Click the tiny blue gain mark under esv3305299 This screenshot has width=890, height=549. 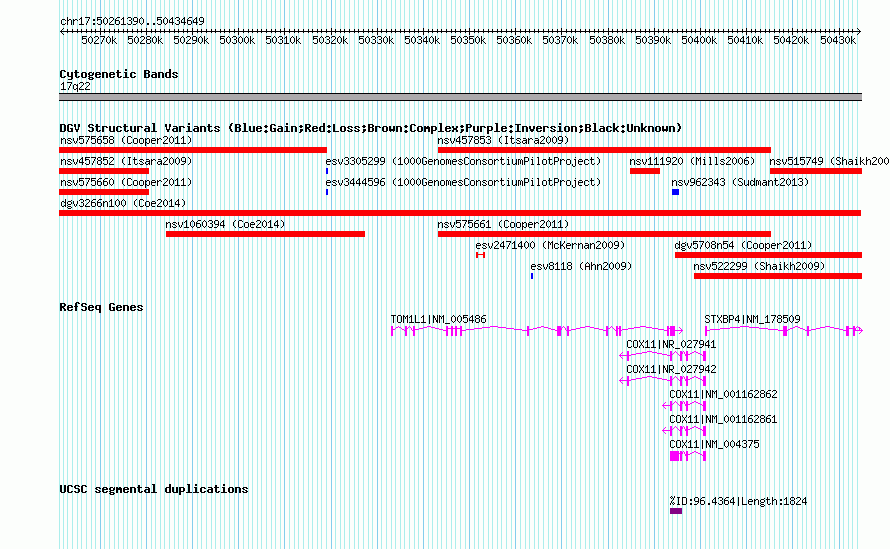coord(327,171)
